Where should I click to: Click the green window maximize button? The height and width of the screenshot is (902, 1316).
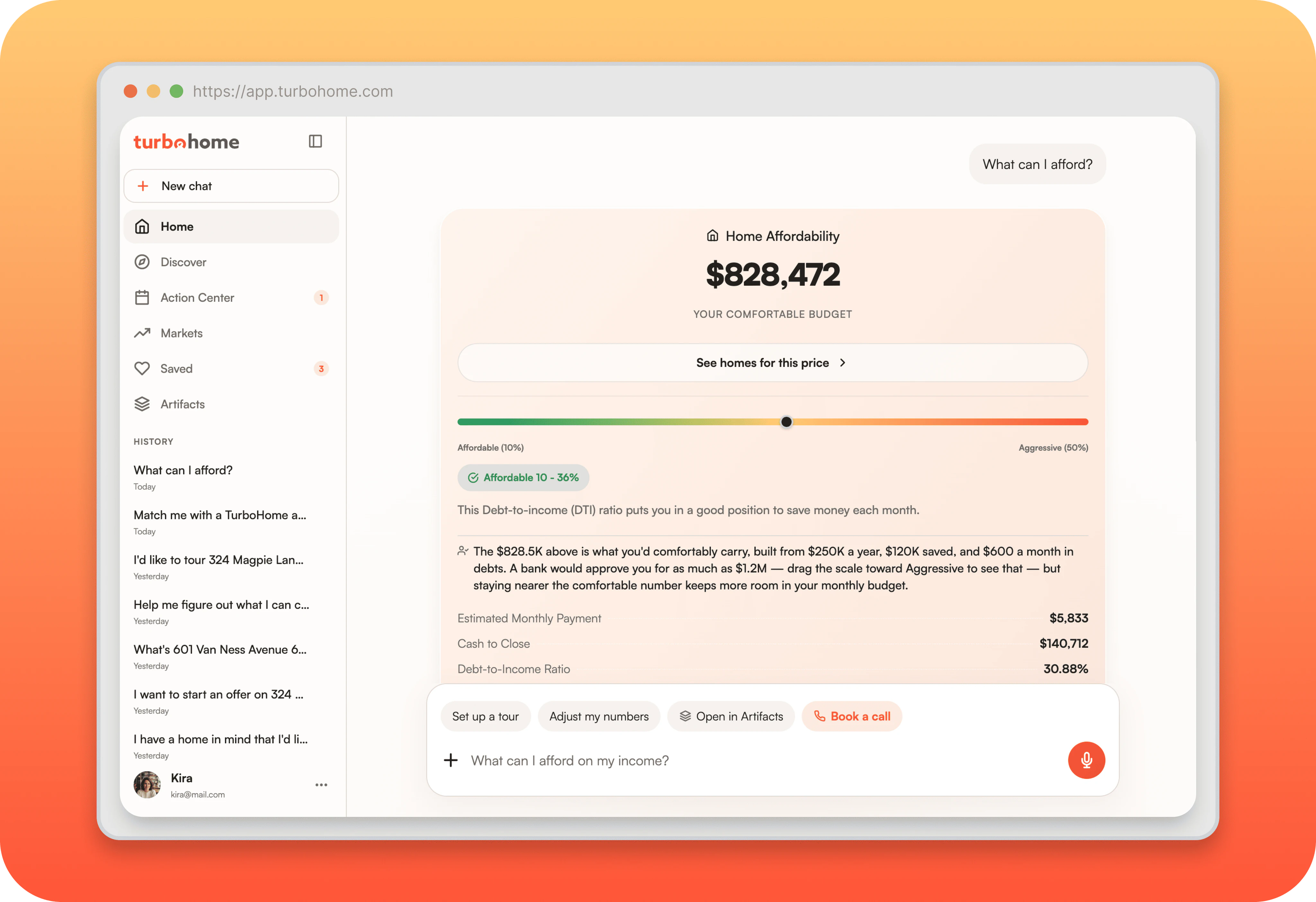tap(177, 91)
